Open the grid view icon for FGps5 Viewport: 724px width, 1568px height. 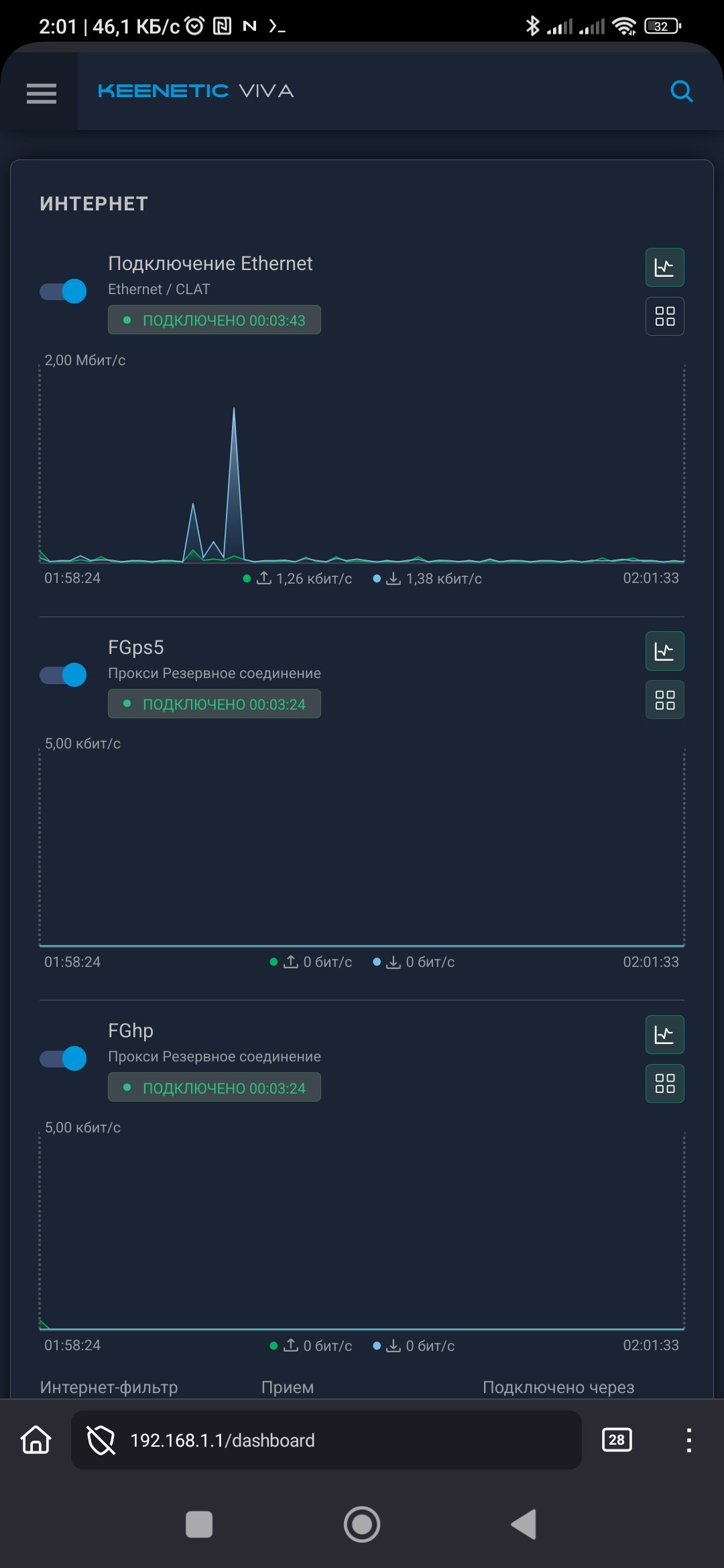click(x=664, y=700)
